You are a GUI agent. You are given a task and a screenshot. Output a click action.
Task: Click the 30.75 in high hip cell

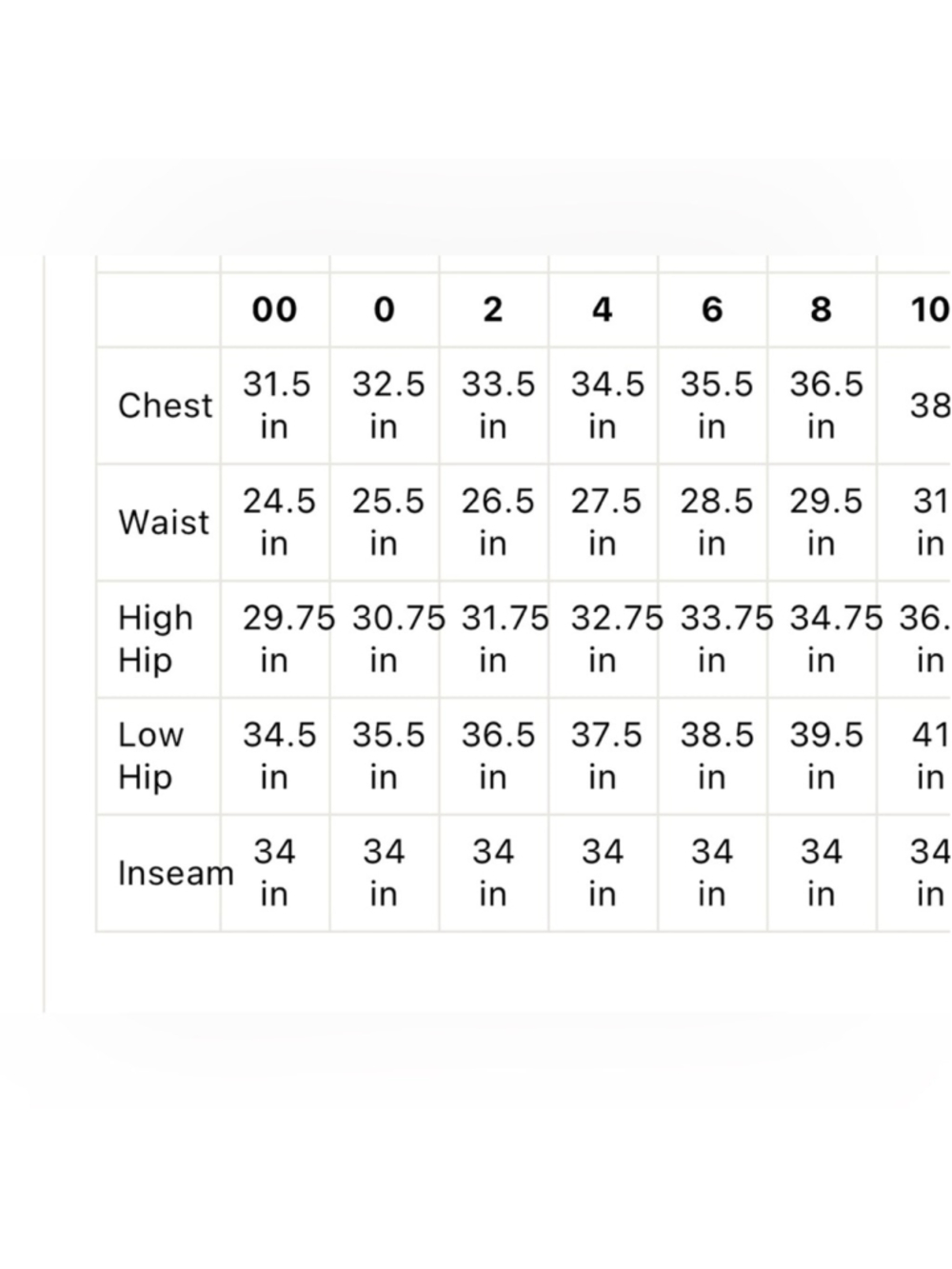coord(398,639)
